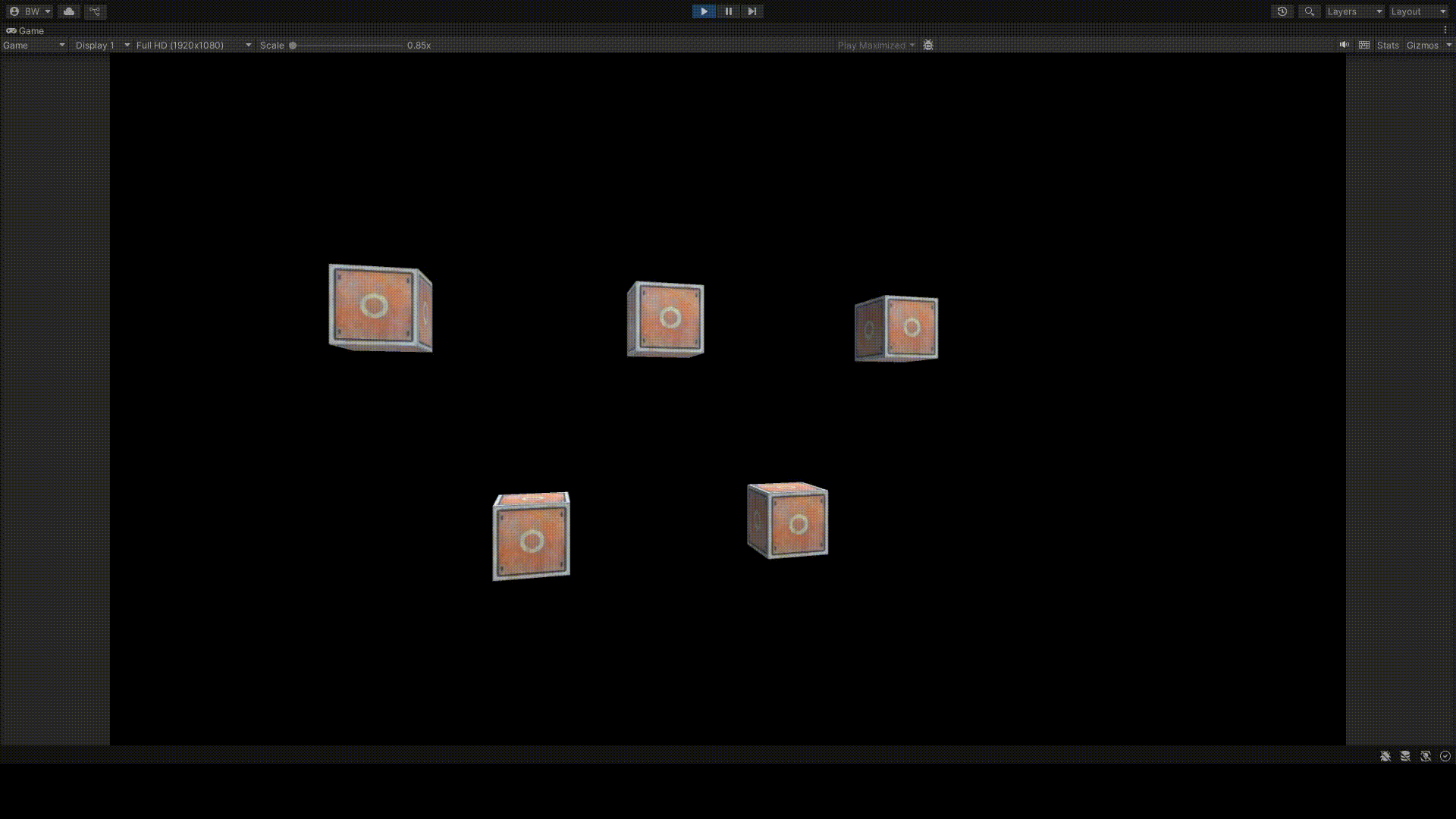Click the frame debugger bug icon
This screenshot has width=1456, height=819.
pyautogui.click(x=928, y=45)
